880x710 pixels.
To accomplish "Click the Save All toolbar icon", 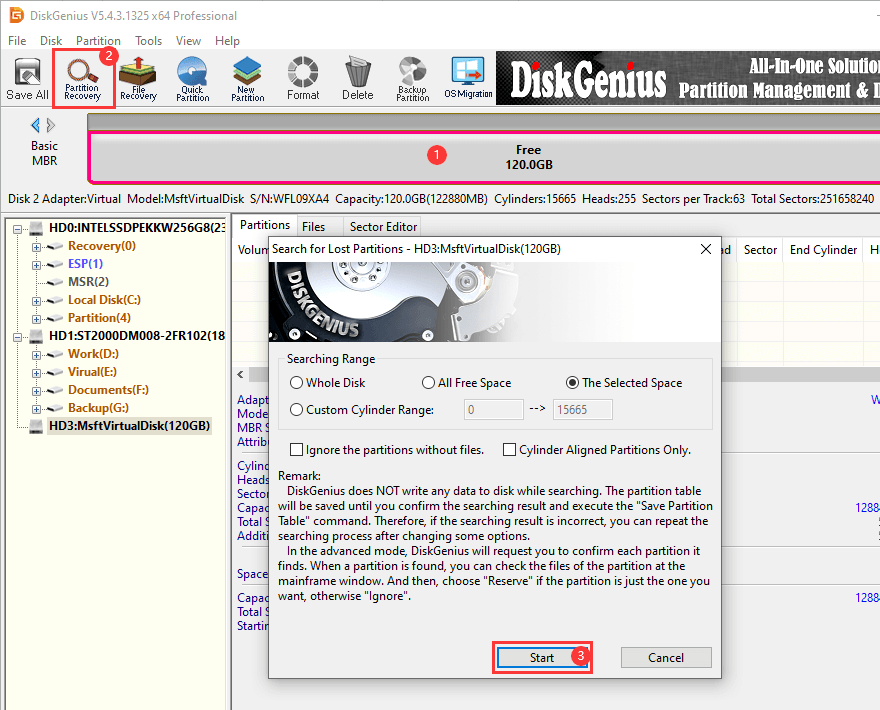I will pos(27,80).
